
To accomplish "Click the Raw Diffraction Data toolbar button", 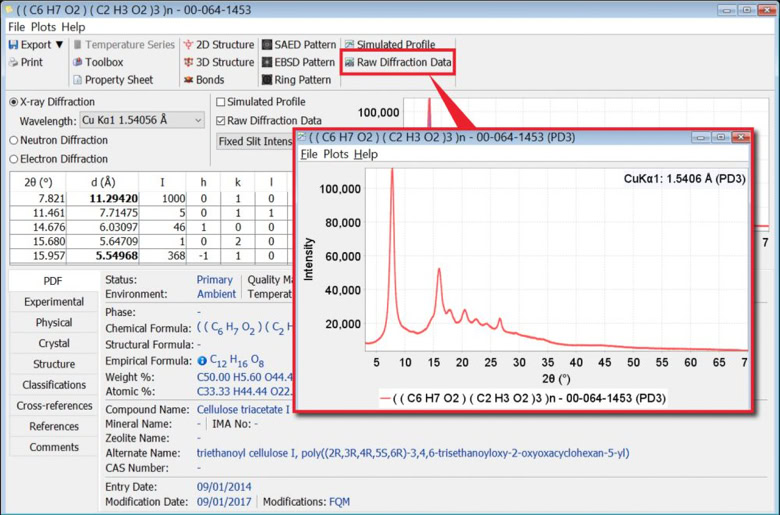I will pyautogui.click(x=397, y=62).
